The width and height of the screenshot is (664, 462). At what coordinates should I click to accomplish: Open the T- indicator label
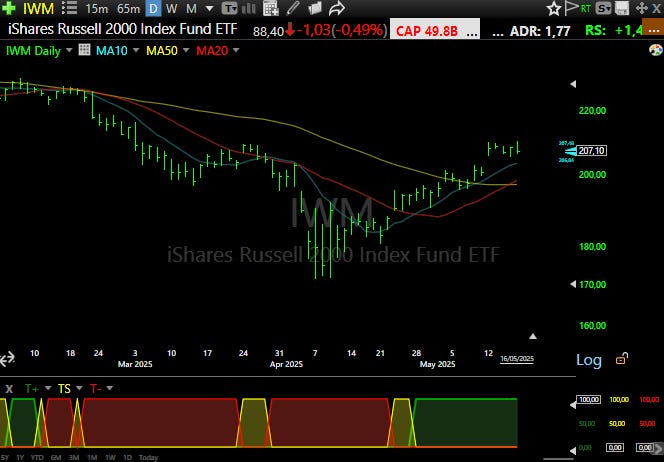click(95, 388)
